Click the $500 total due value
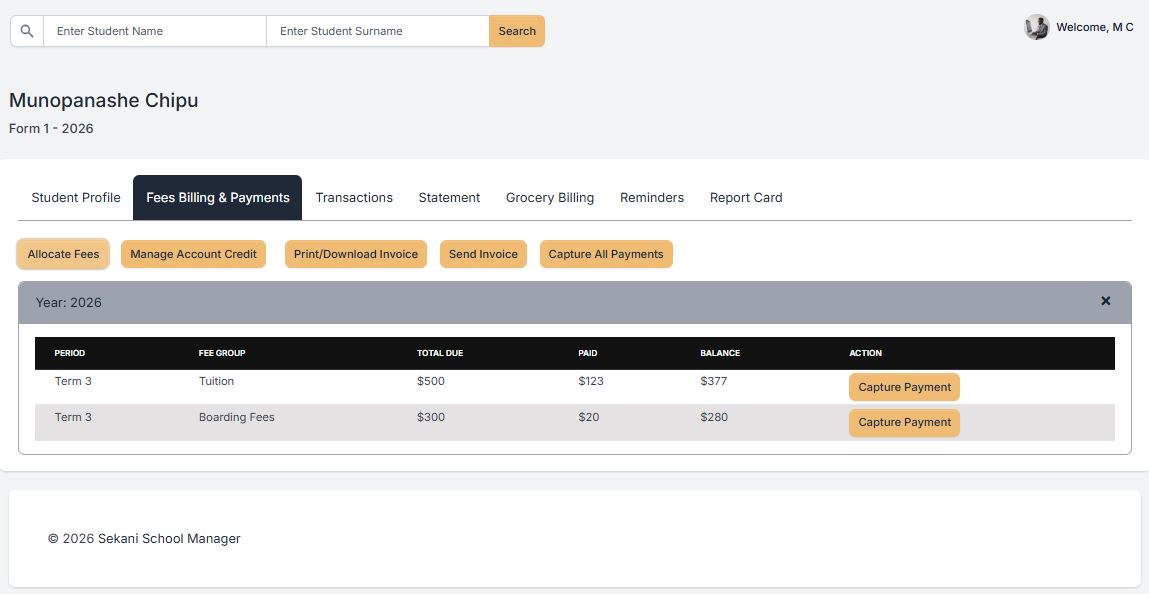This screenshot has height=594, width=1149. click(x=431, y=382)
